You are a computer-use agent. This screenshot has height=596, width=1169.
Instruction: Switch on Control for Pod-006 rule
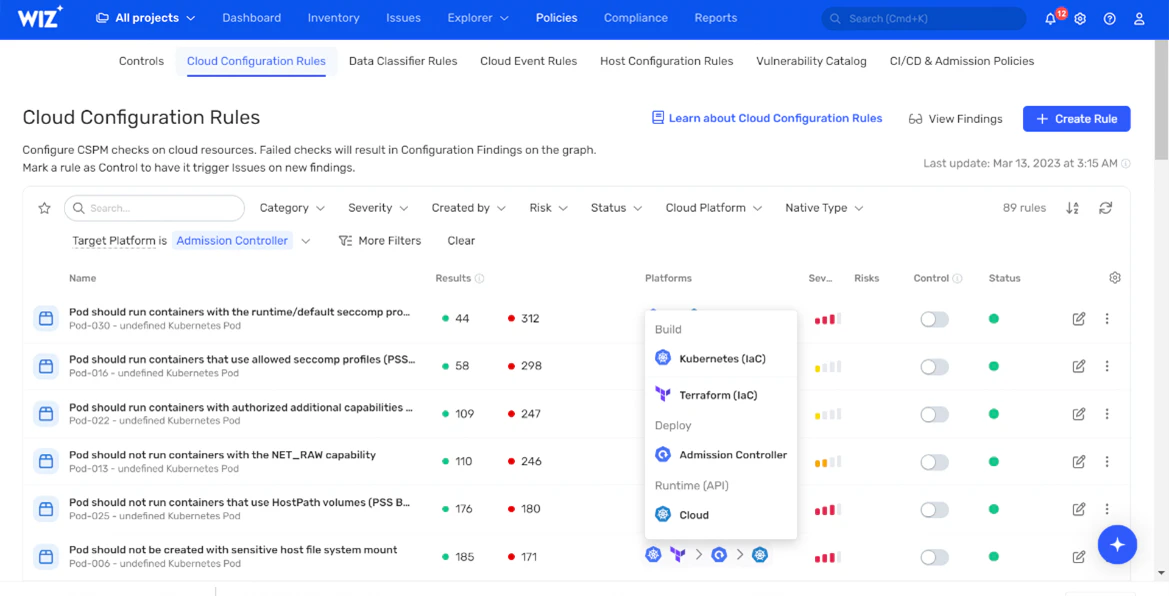tap(934, 557)
